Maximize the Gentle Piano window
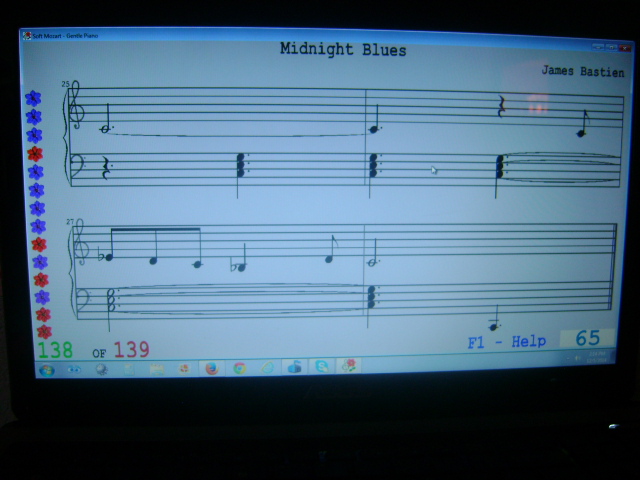640x480 pixels. click(611, 48)
